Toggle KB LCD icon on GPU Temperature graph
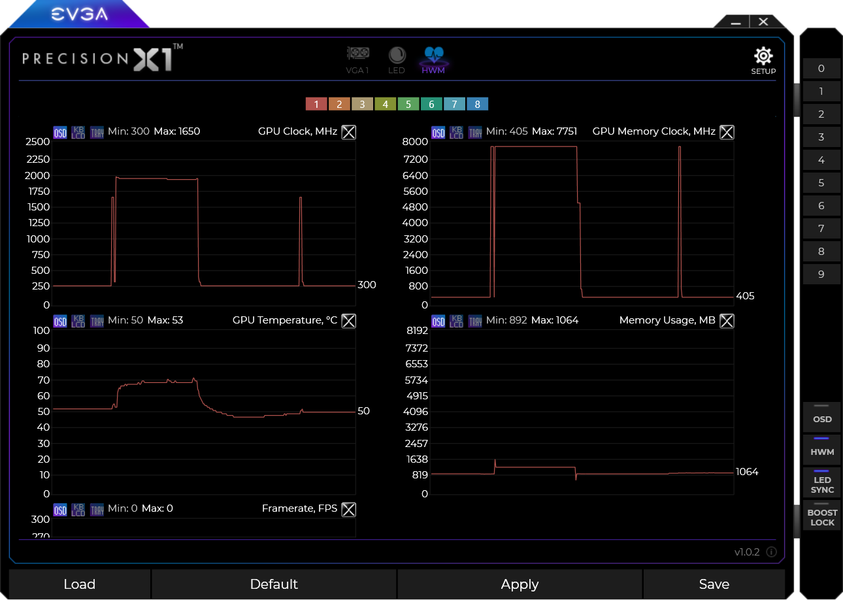 pos(78,321)
